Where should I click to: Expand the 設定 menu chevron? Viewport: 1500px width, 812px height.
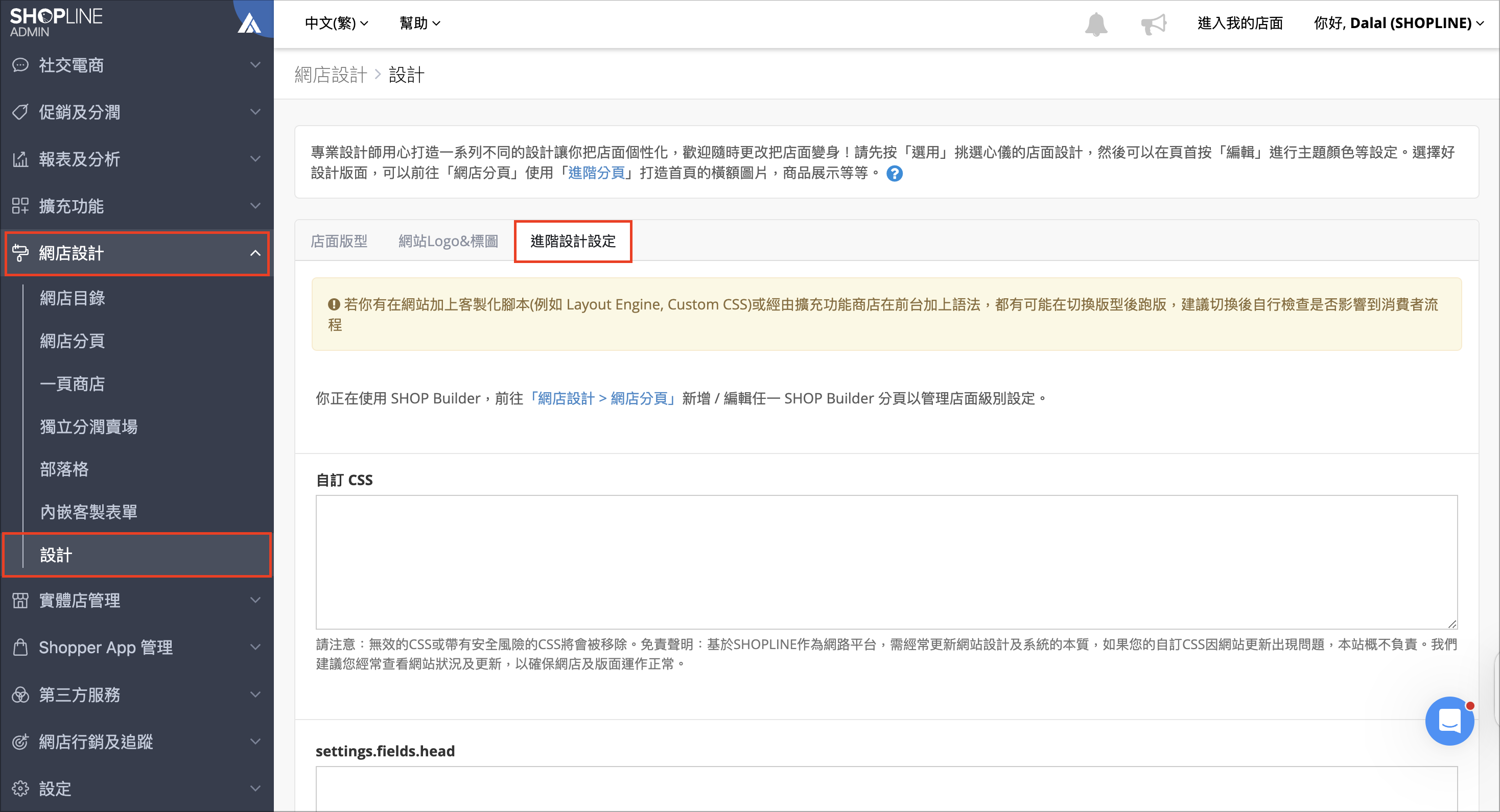click(x=255, y=789)
